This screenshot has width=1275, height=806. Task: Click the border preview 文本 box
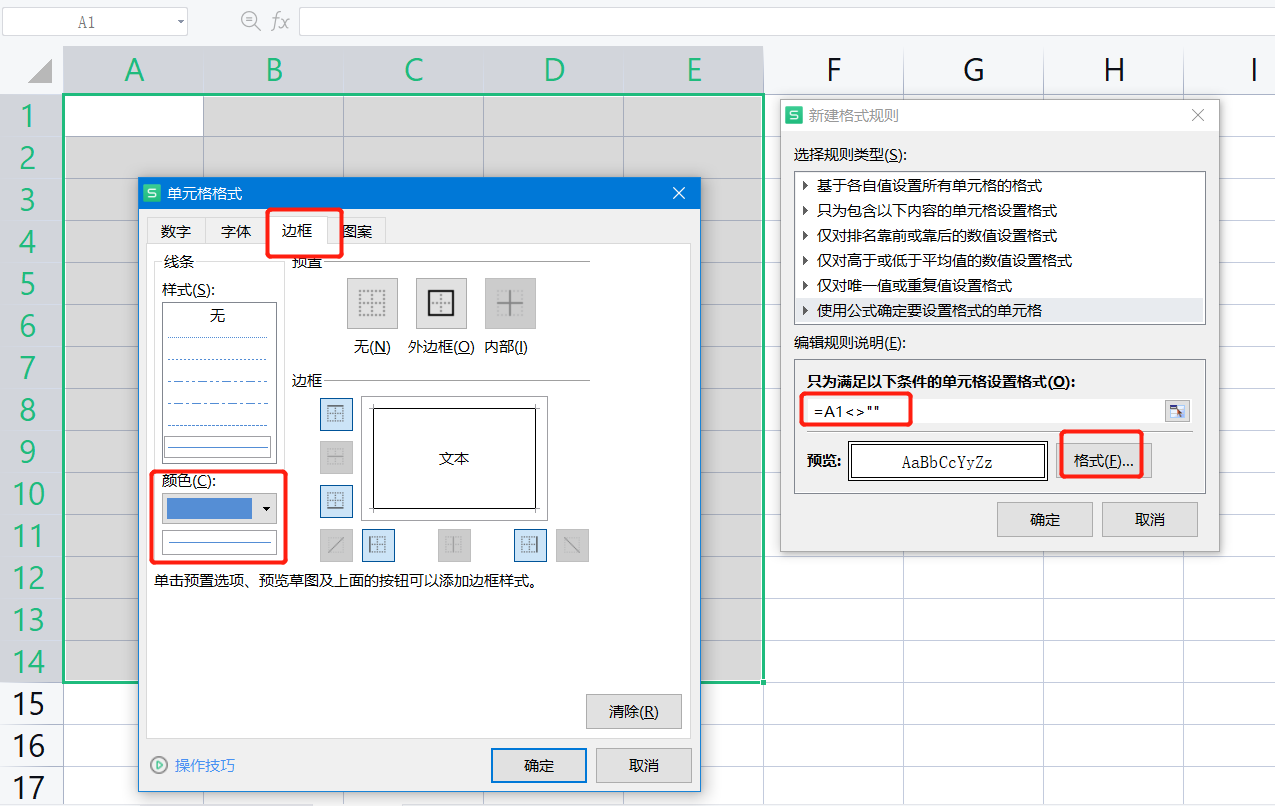click(x=454, y=458)
